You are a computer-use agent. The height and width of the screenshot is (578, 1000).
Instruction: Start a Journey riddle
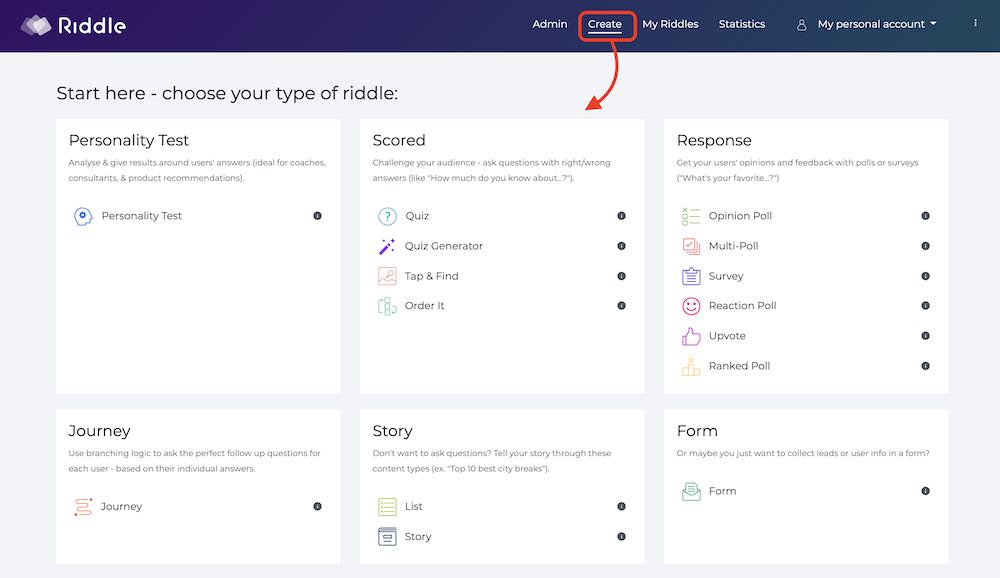coord(121,506)
